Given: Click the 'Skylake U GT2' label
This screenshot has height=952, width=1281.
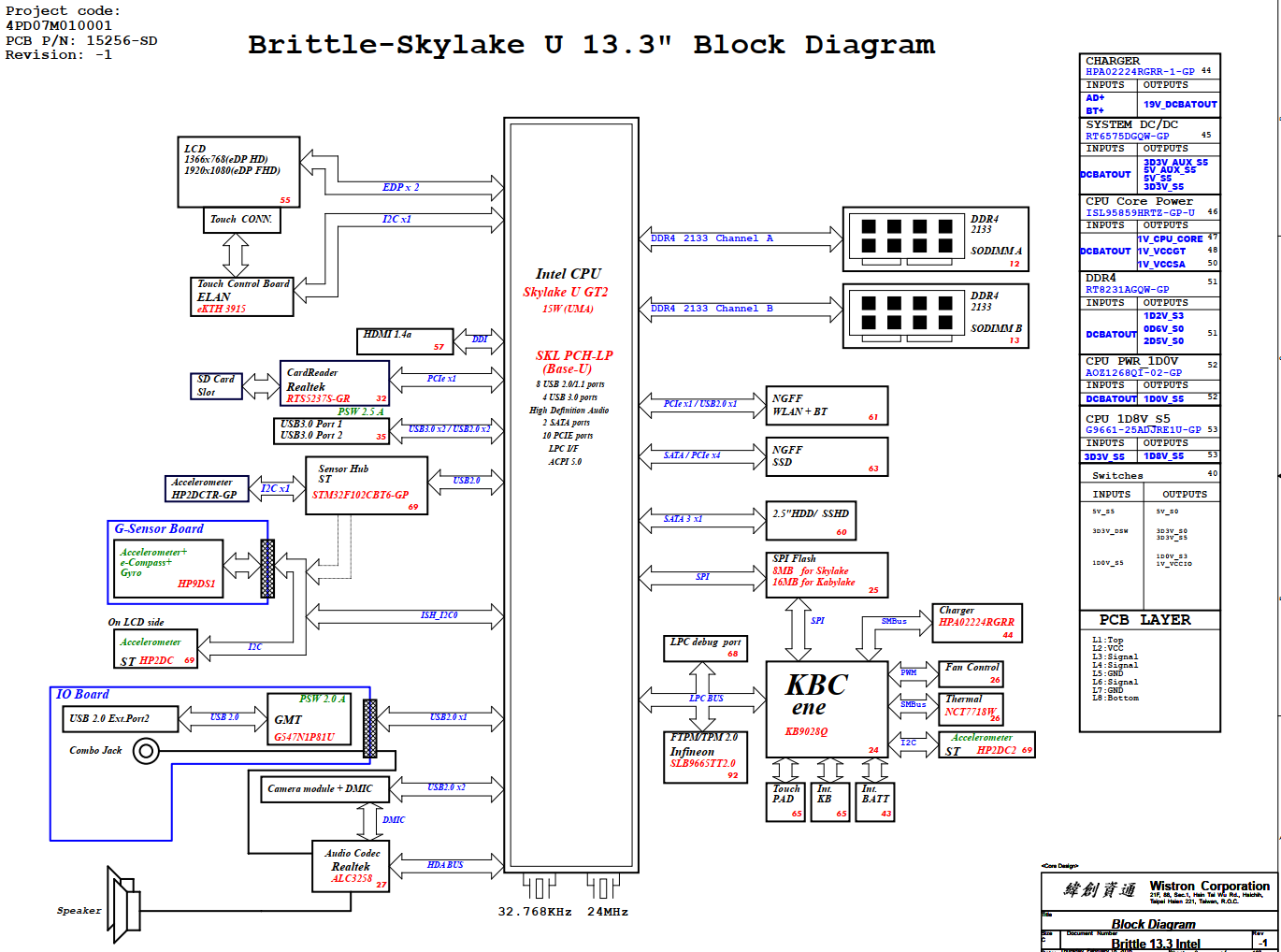Looking at the screenshot, I should 565,292.
